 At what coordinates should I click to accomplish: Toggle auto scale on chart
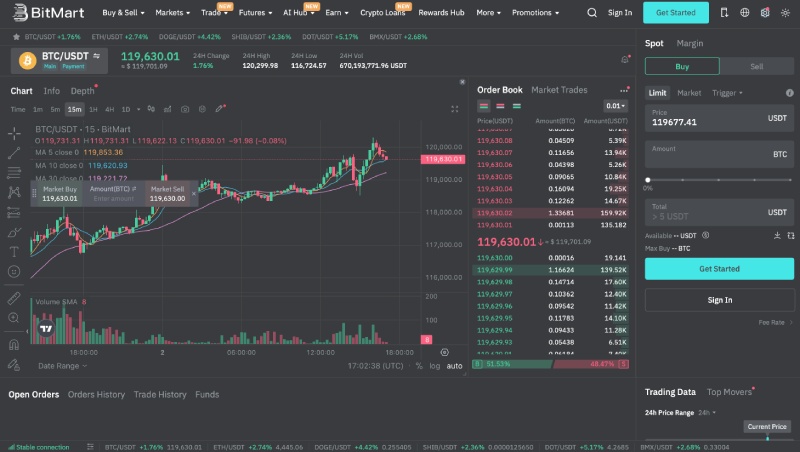[454, 366]
